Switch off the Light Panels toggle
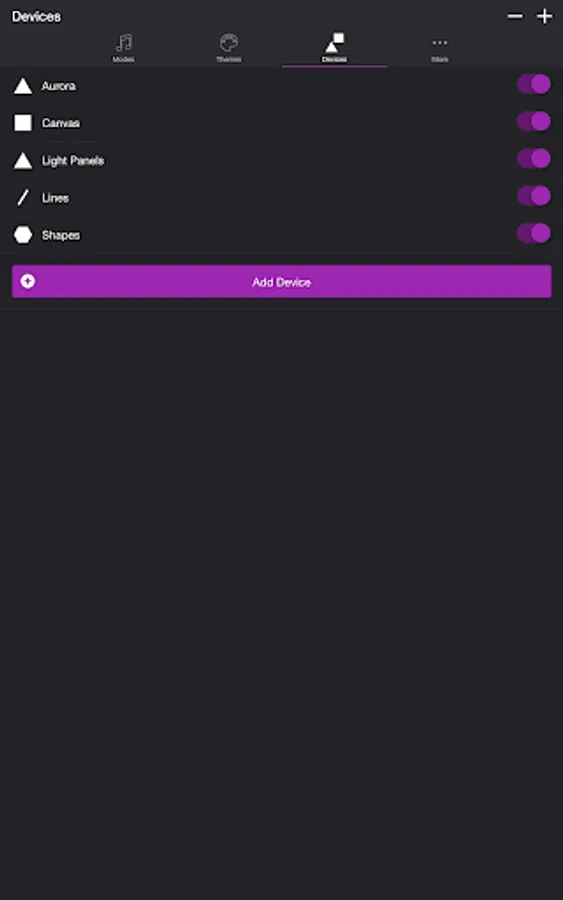Screen dimensions: 563x900 pyautogui.click(x=534, y=159)
